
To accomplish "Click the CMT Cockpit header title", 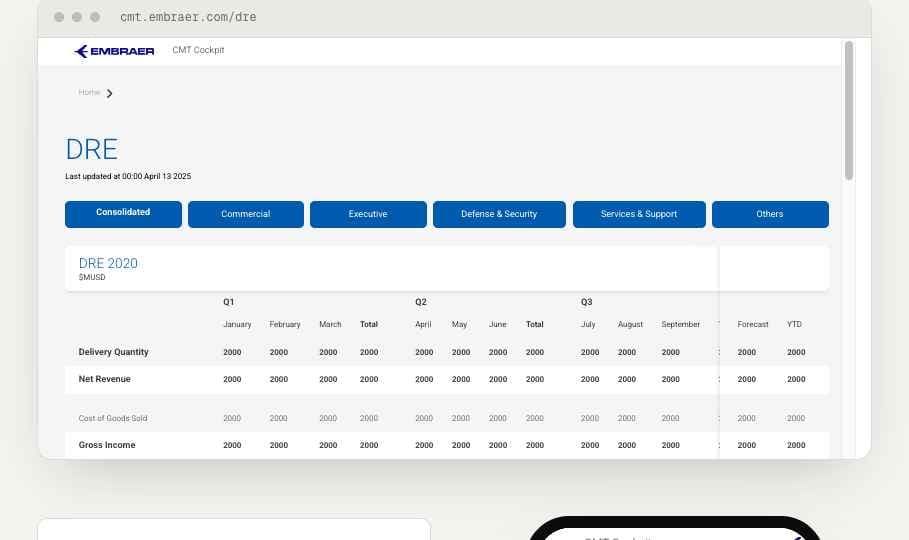I will click(198, 50).
